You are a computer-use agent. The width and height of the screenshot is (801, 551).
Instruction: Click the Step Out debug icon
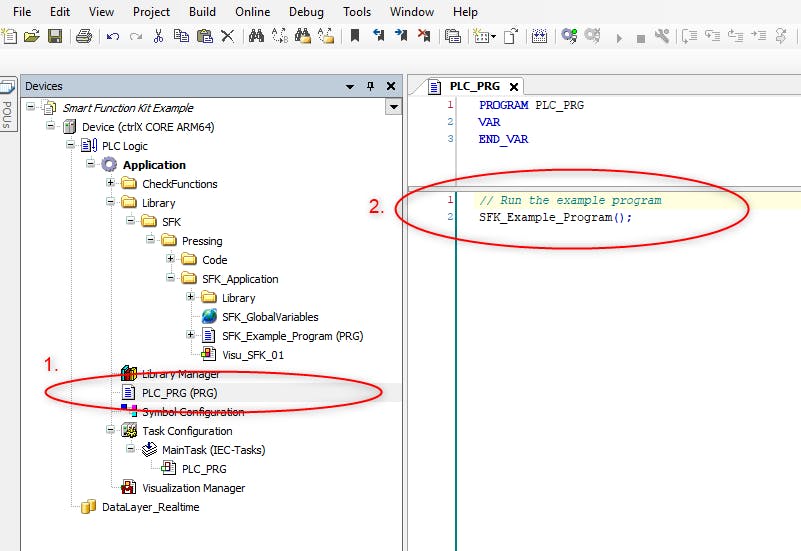pos(736,36)
